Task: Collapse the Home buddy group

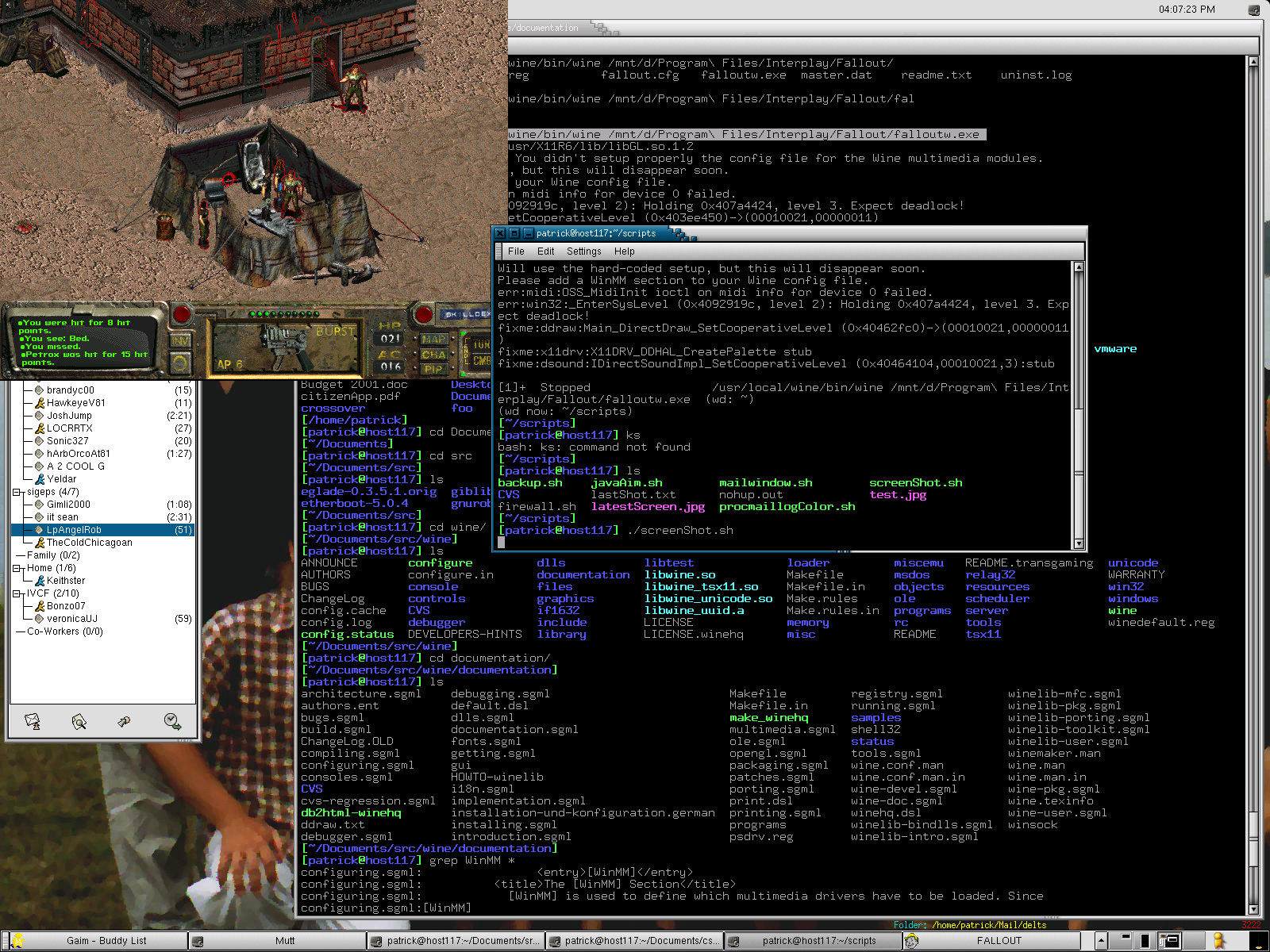Action: coord(17,568)
